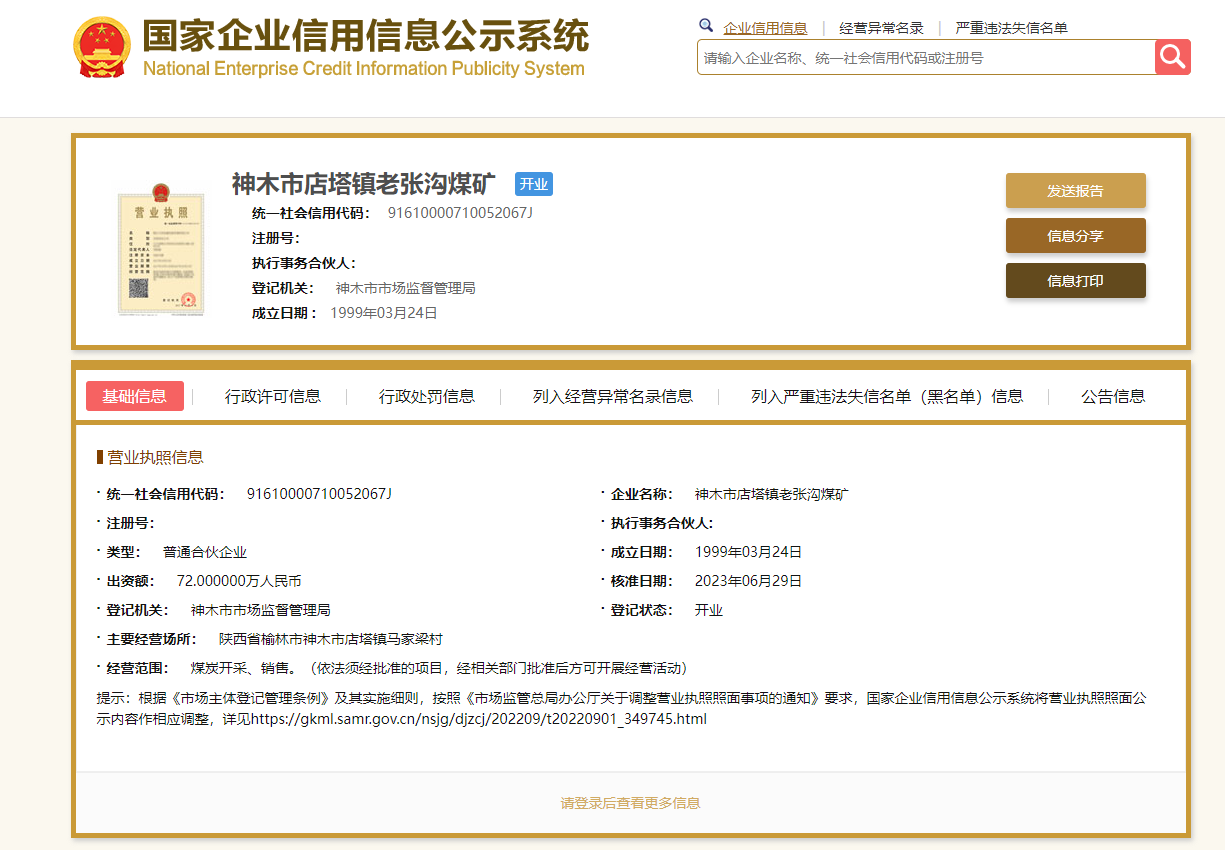This screenshot has height=850, width=1225.
Task: Switch to the 基础信息 tab
Action: pyautogui.click(x=135, y=396)
